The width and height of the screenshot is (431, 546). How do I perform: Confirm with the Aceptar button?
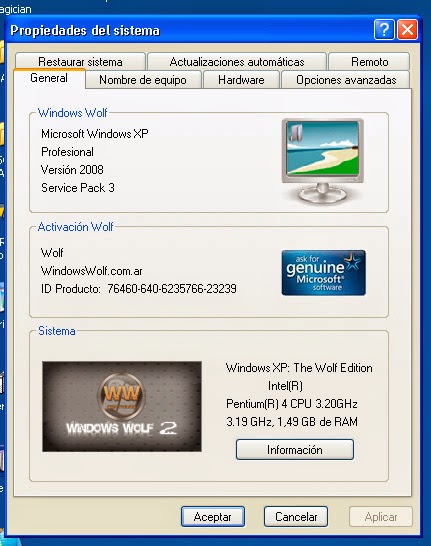point(213,517)
